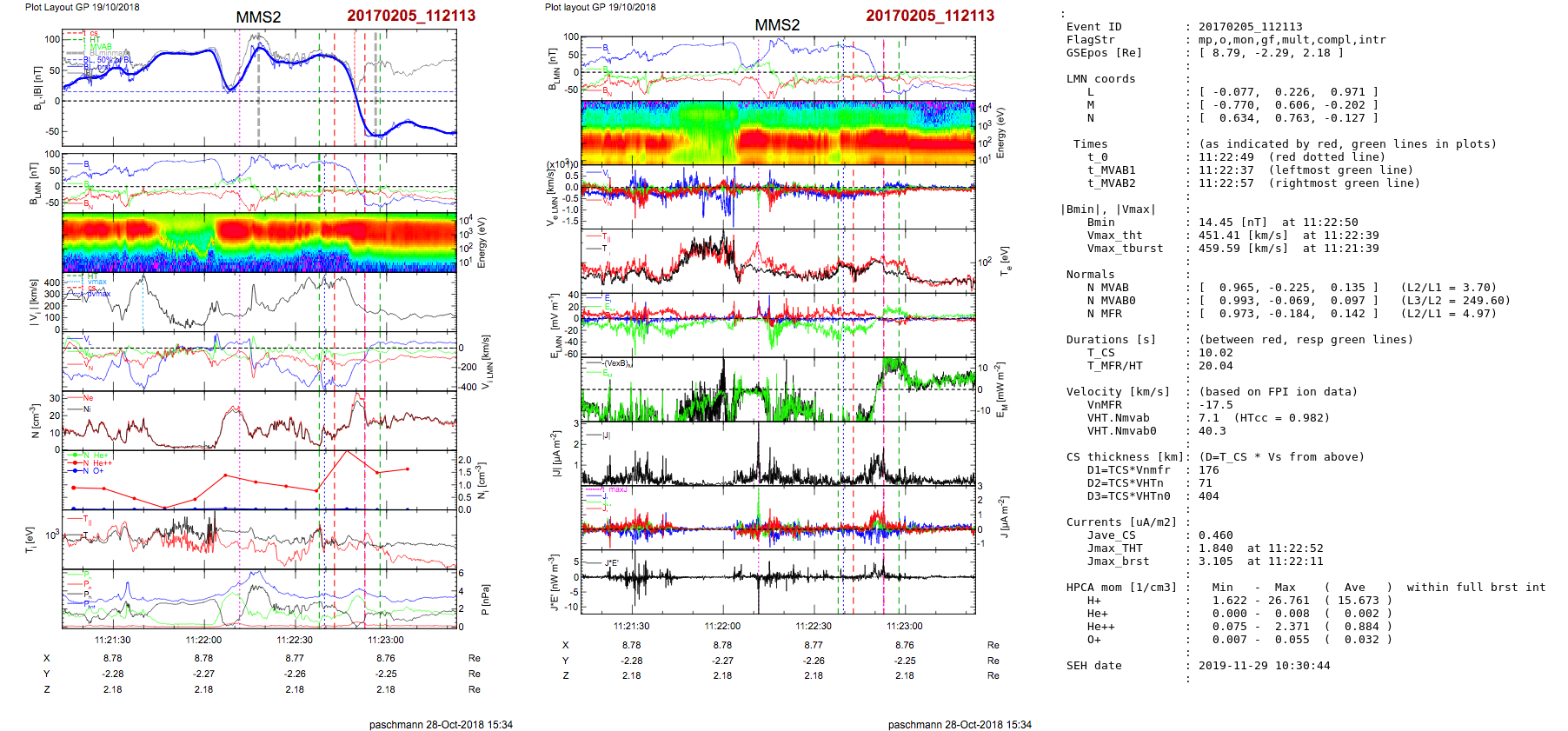
Task: Select the Vmax_tht value 451.41 [km/s]
Action: [x=1244, y=236]
